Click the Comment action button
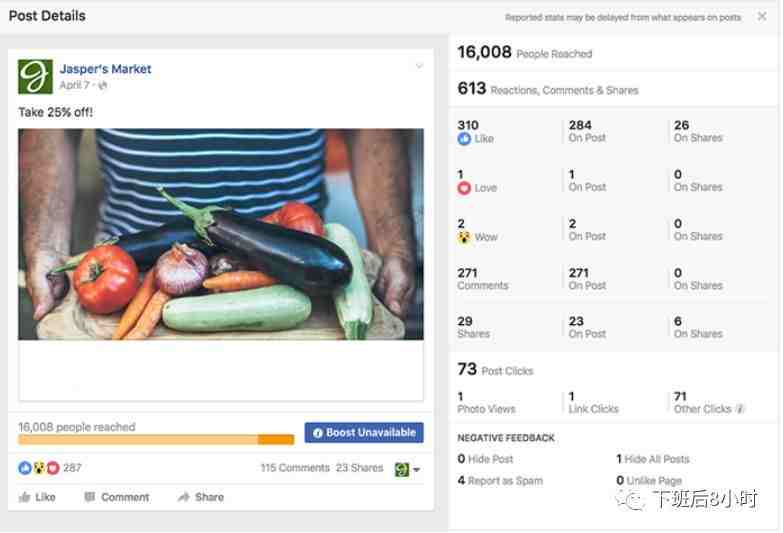 pyautogui.click(x=117, y=497)
